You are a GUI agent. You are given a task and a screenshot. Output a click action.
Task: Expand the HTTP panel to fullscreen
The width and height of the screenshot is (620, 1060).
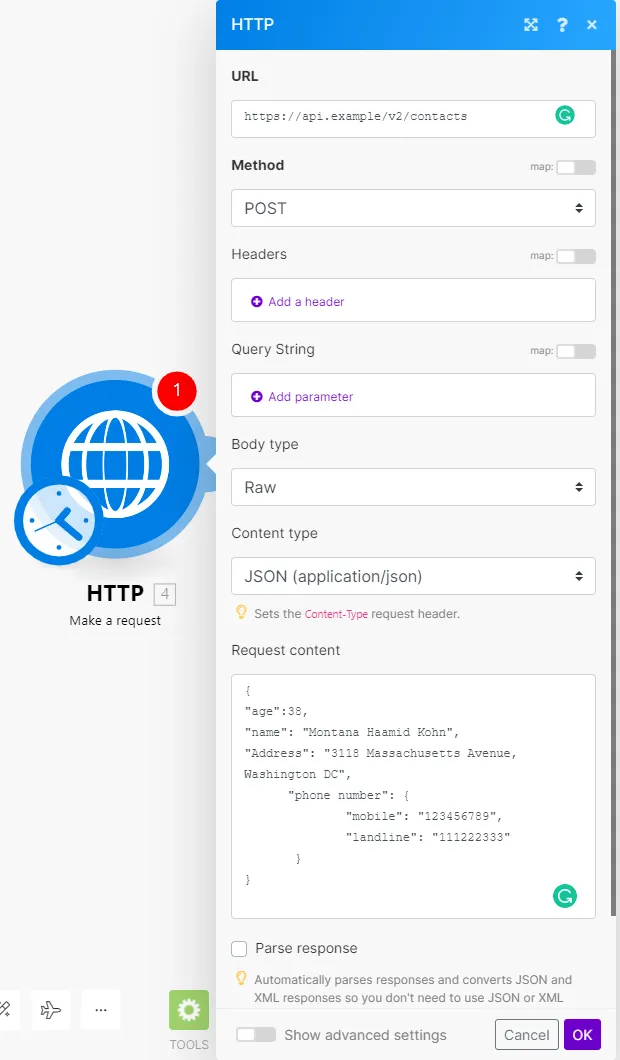[x=531, y=25]
